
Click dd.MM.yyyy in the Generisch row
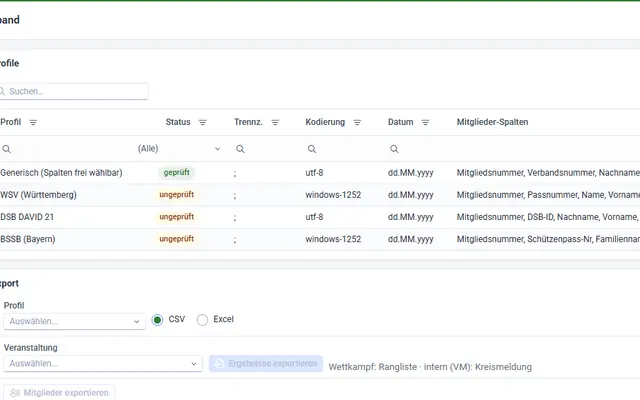[411, 173]
